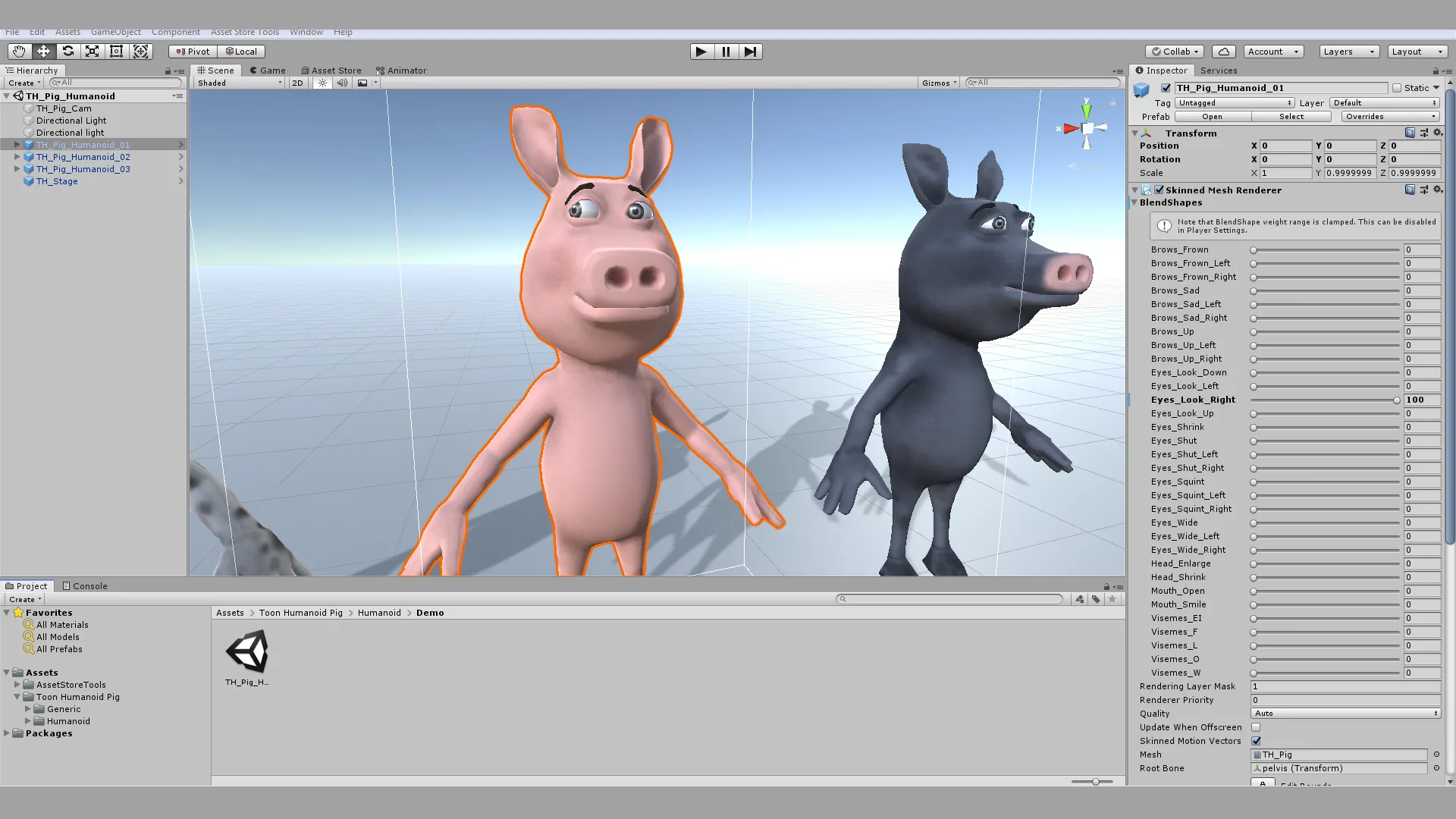Click search by type icon in Project
Image resolution: width=1456 pixels, height=819 pixels.
[x=1079, y=599]
